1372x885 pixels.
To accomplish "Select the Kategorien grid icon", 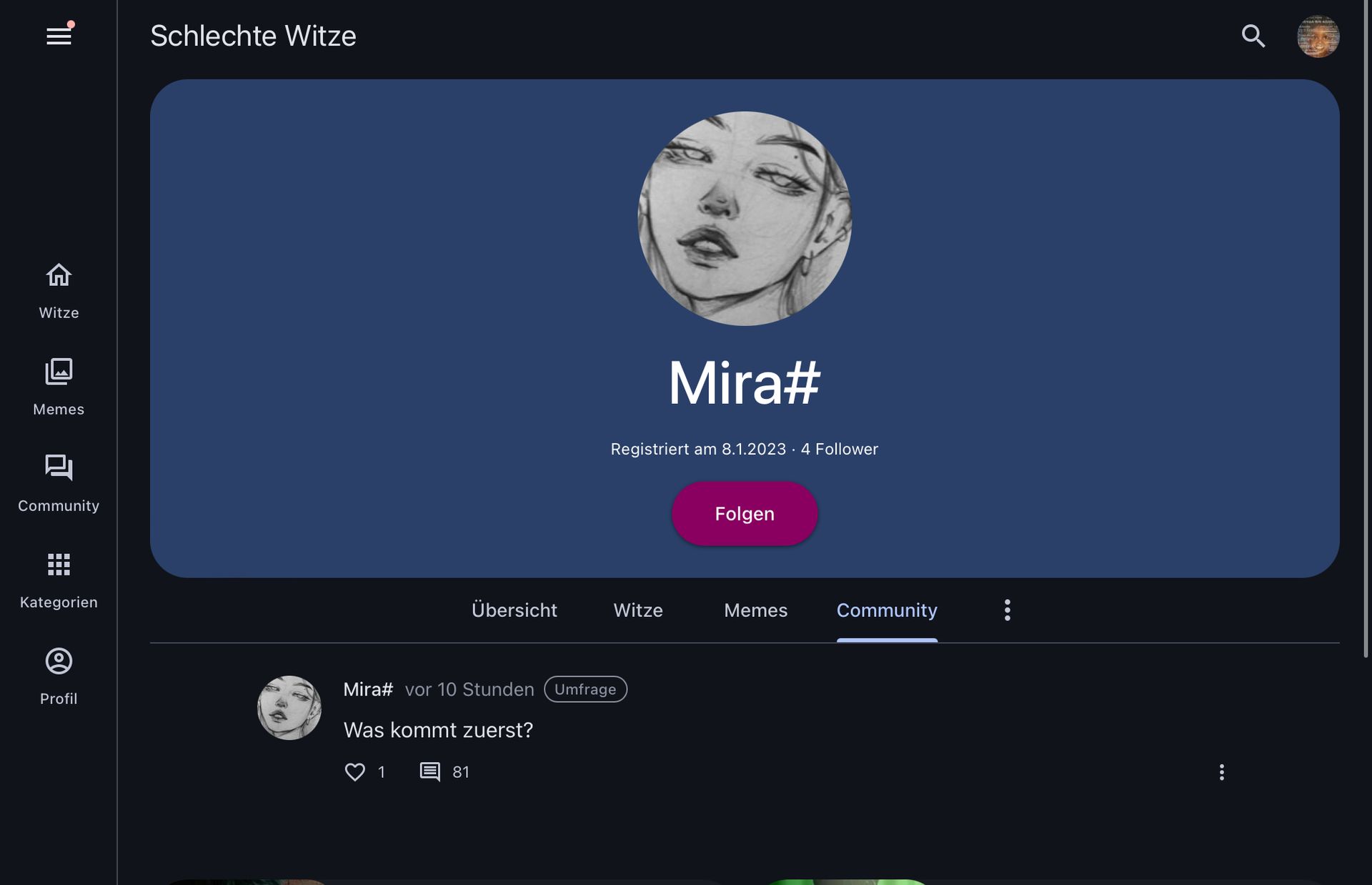I will click(x=59, y=565).
